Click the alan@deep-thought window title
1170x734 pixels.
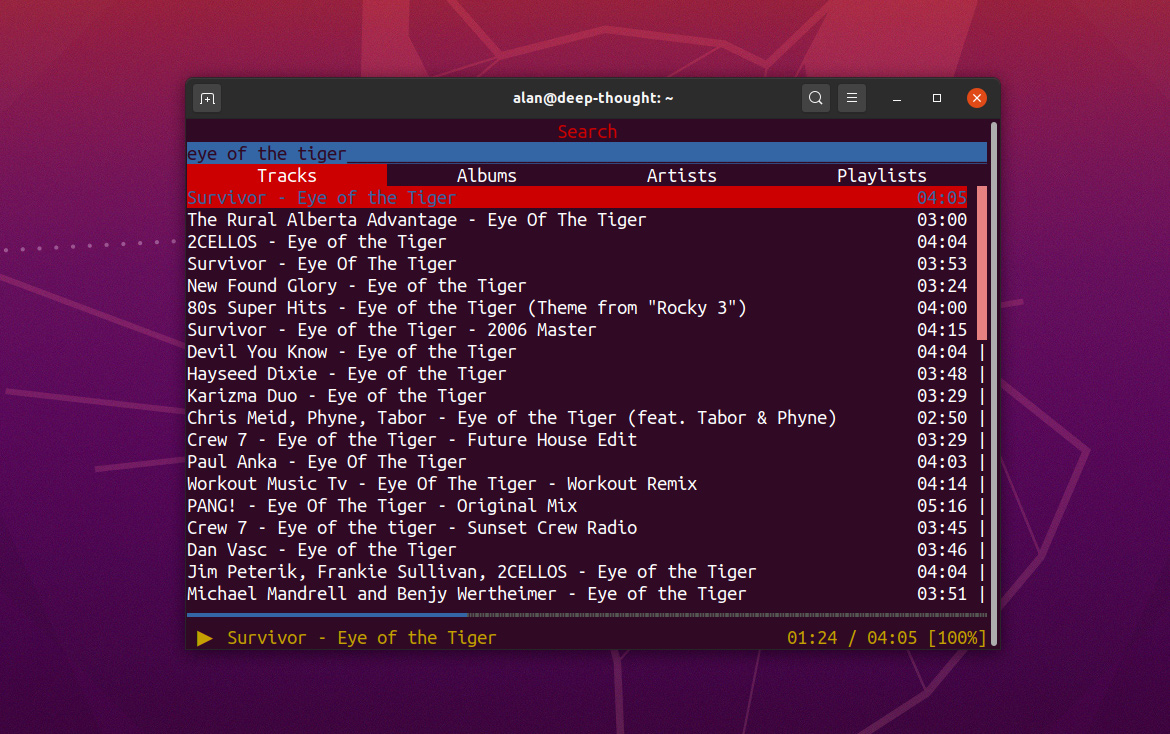[593, 98]
